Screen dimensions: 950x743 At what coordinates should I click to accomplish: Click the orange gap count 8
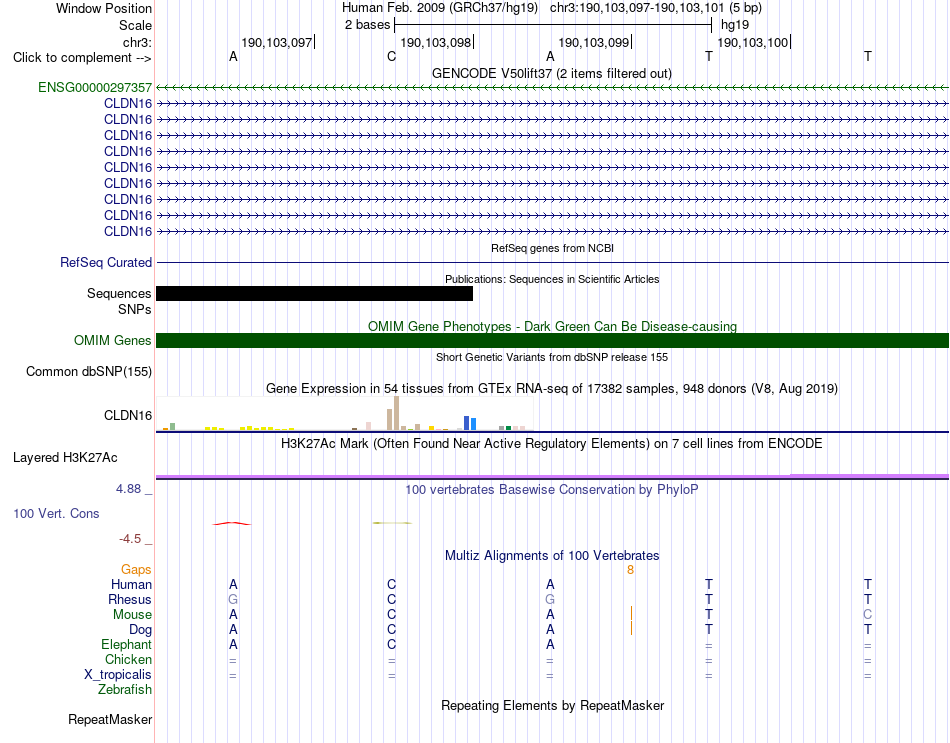[630, 570]
